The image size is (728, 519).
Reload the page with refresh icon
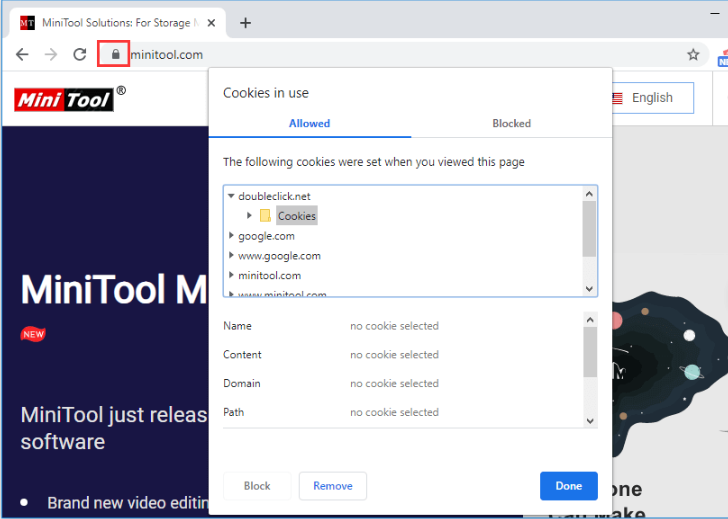pos(80,55)
